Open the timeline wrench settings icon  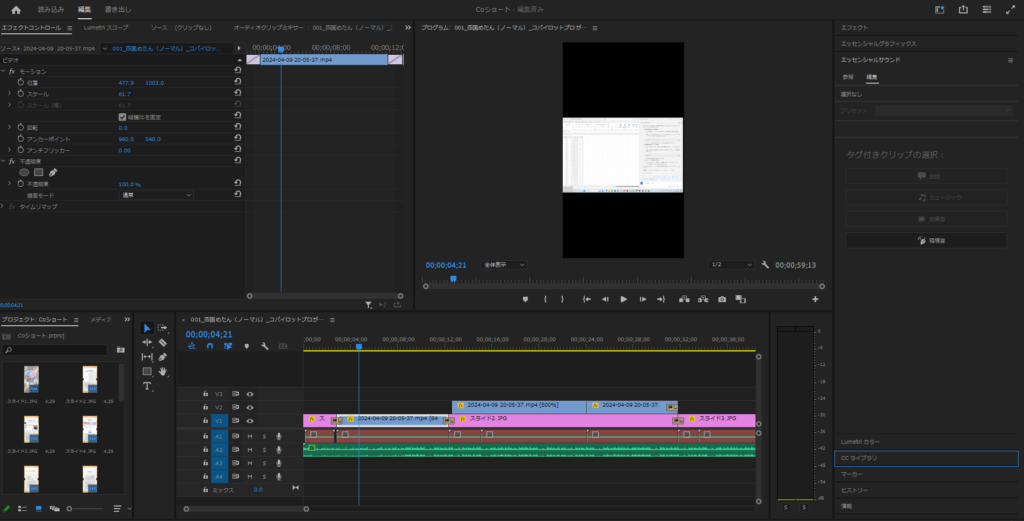[x=264, y=346]
